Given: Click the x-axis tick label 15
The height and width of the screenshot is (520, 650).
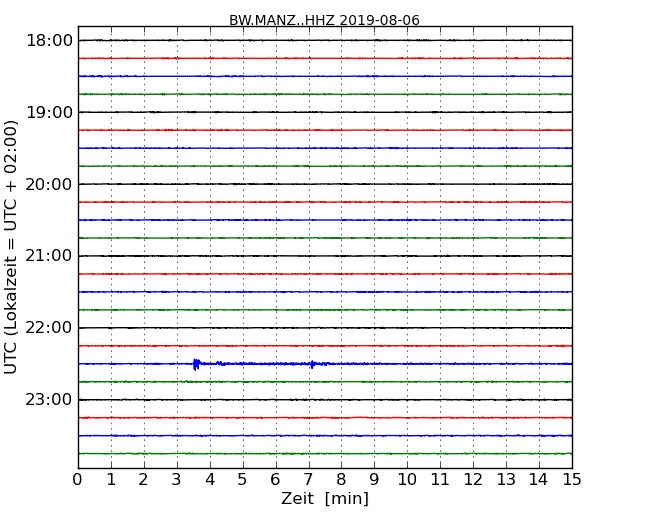Looking at the screenshot, I should click(572, 479).
